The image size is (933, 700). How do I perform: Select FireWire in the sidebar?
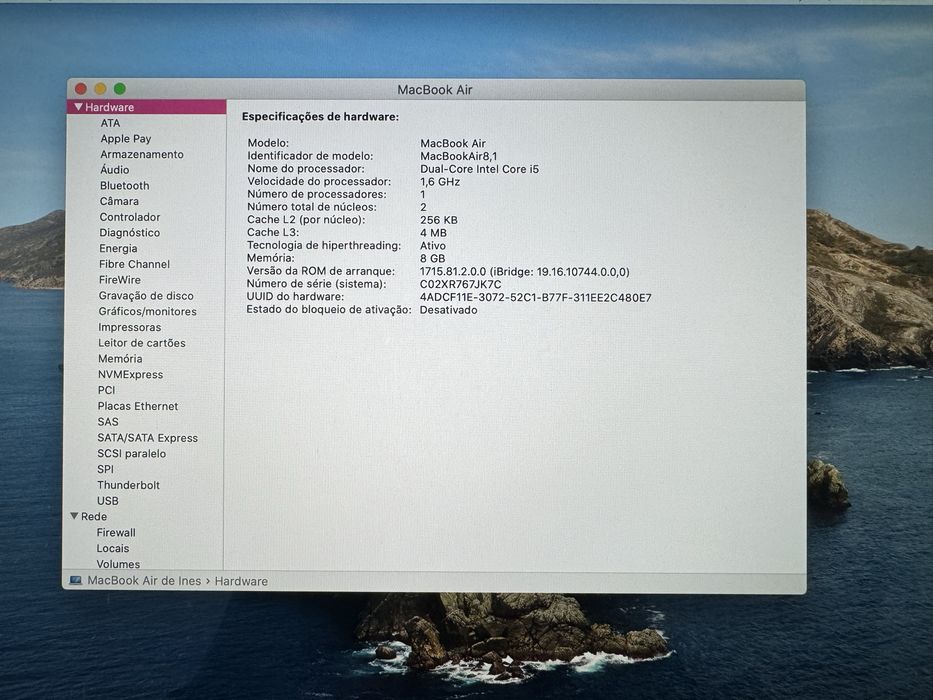point(120,280)
